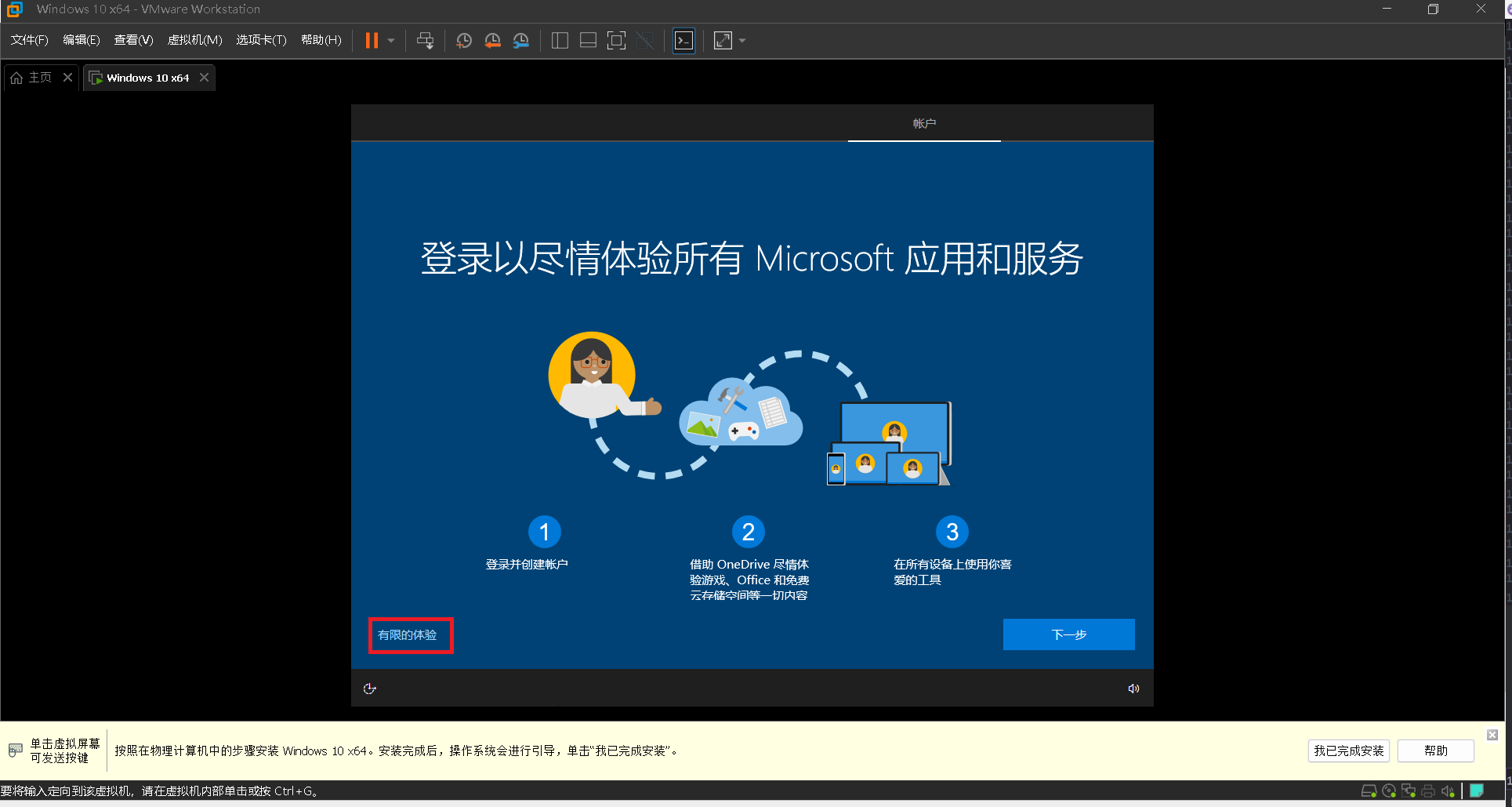Open the 选项卡(T) menu

coord(261,40)
